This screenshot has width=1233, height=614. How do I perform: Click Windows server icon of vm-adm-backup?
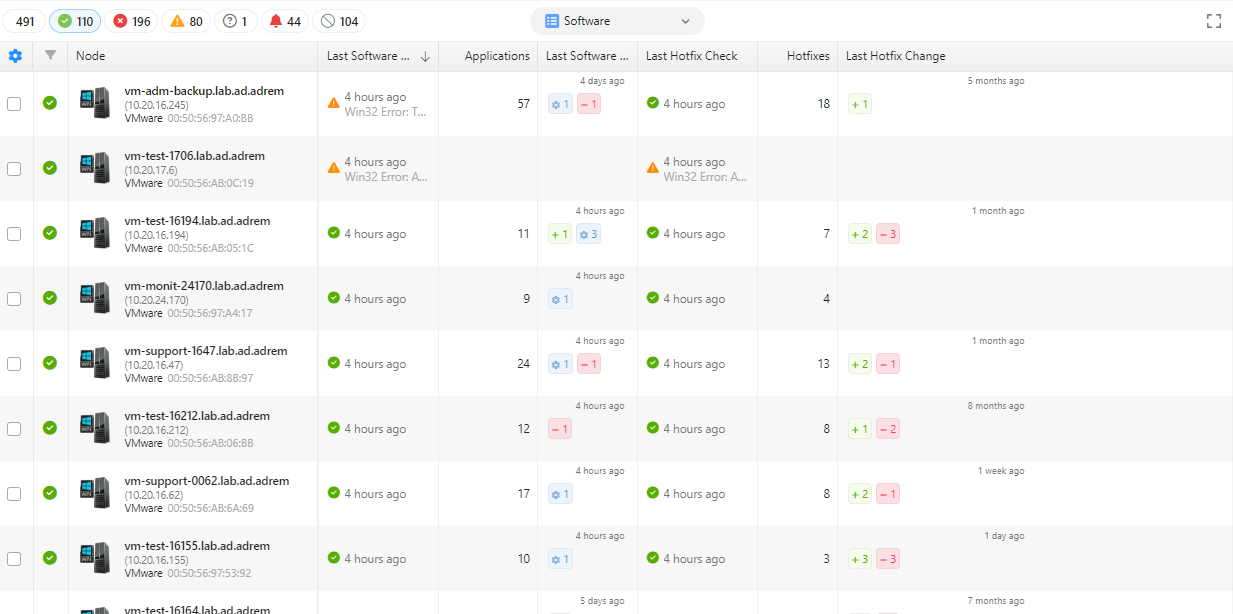click(95, 103)
